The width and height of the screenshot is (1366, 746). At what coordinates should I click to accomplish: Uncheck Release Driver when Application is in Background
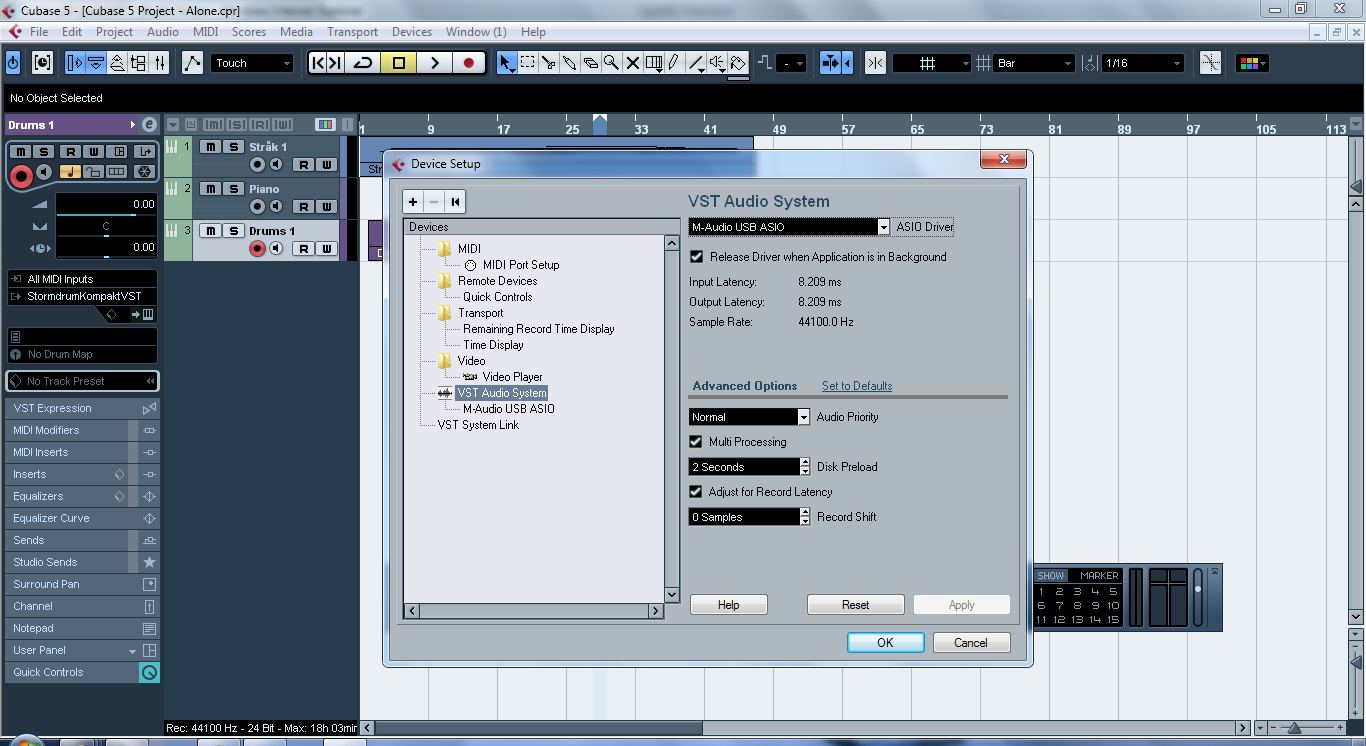(697, 257)
